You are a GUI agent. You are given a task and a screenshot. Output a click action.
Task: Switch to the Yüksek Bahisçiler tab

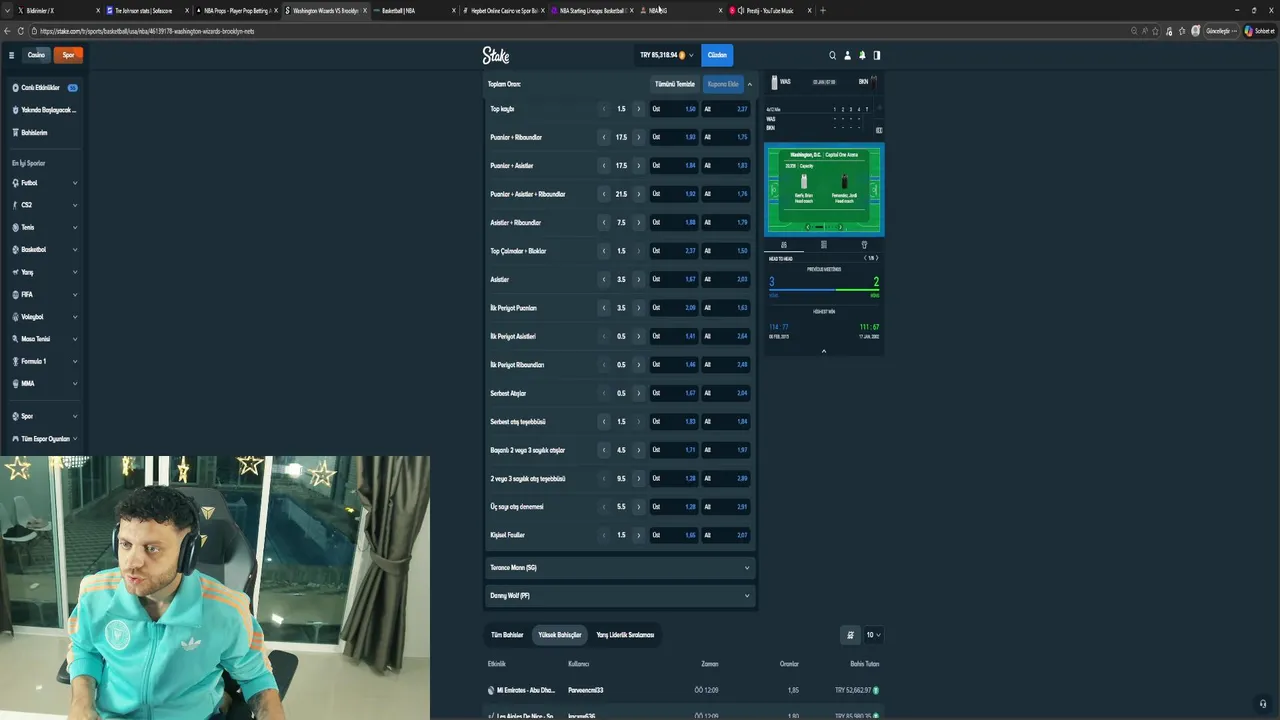coord(560,635)
